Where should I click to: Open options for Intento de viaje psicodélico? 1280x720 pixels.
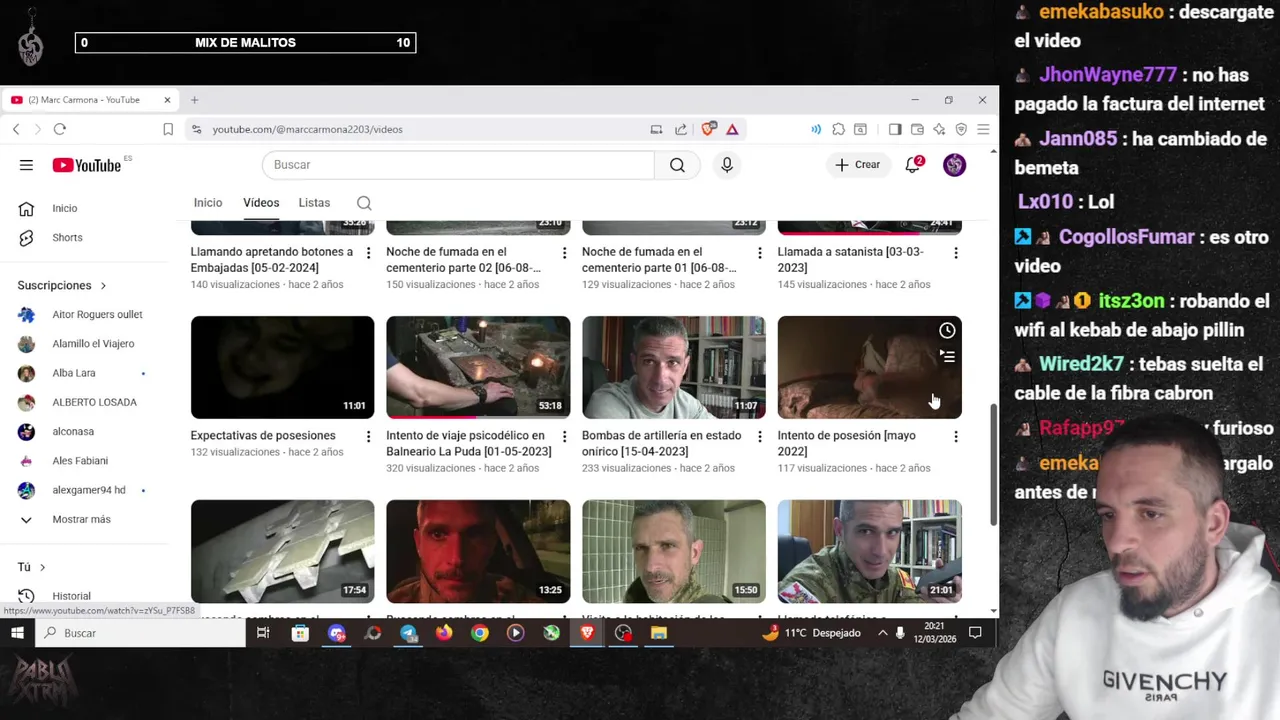pos(564,437)
